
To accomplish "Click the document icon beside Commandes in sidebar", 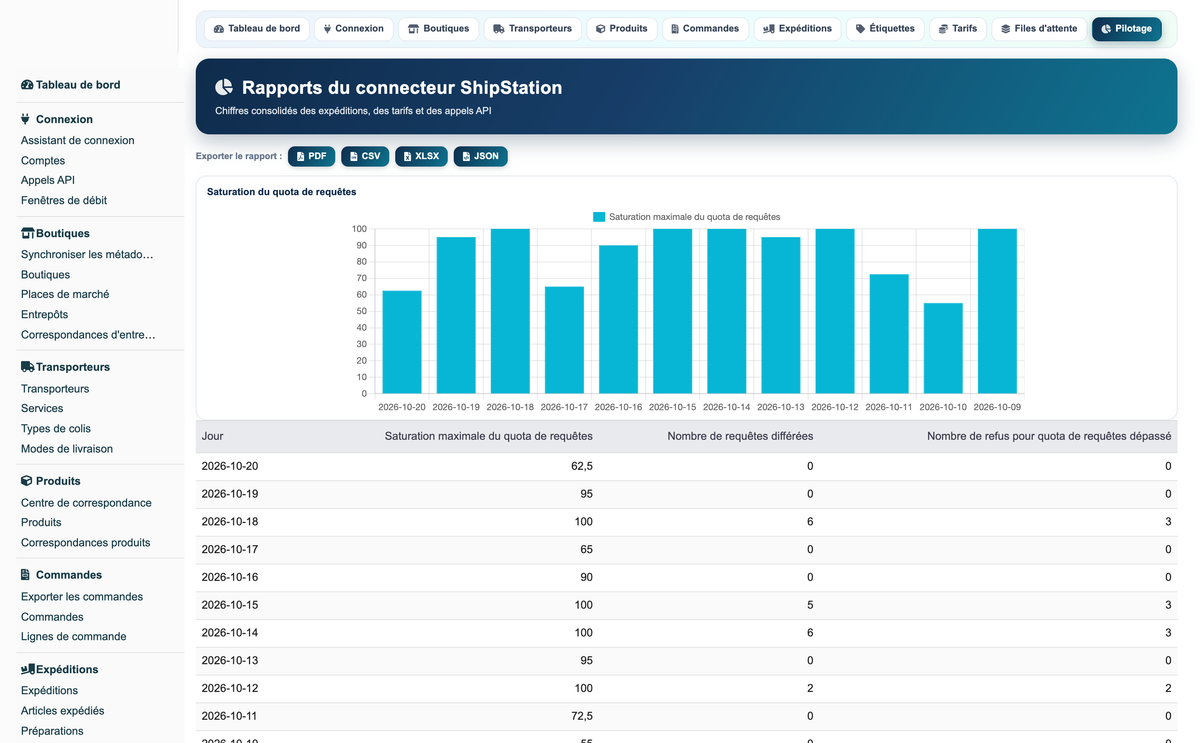I will click(26, 575).
